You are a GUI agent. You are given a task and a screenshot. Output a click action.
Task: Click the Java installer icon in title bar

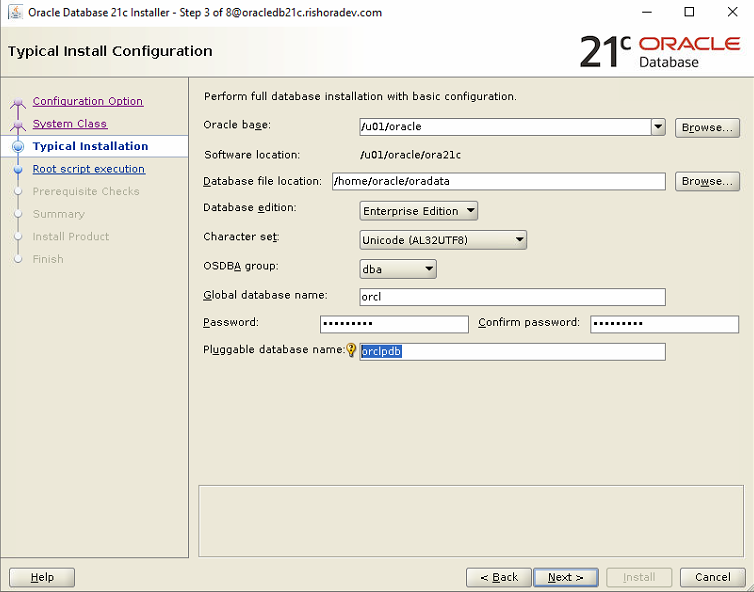pyautogui.click(x=15, y=12)
